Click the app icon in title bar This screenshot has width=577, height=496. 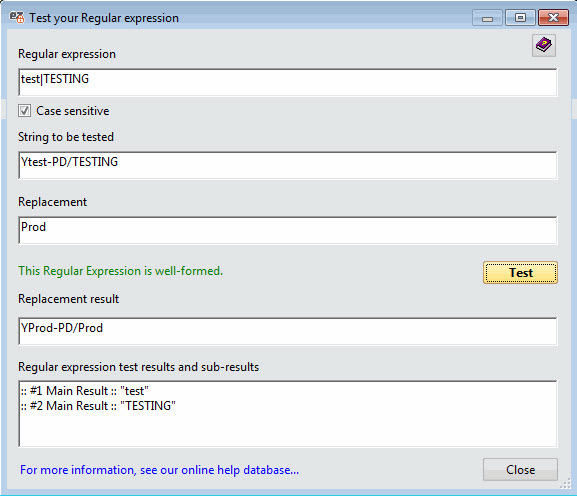[17, 17]
